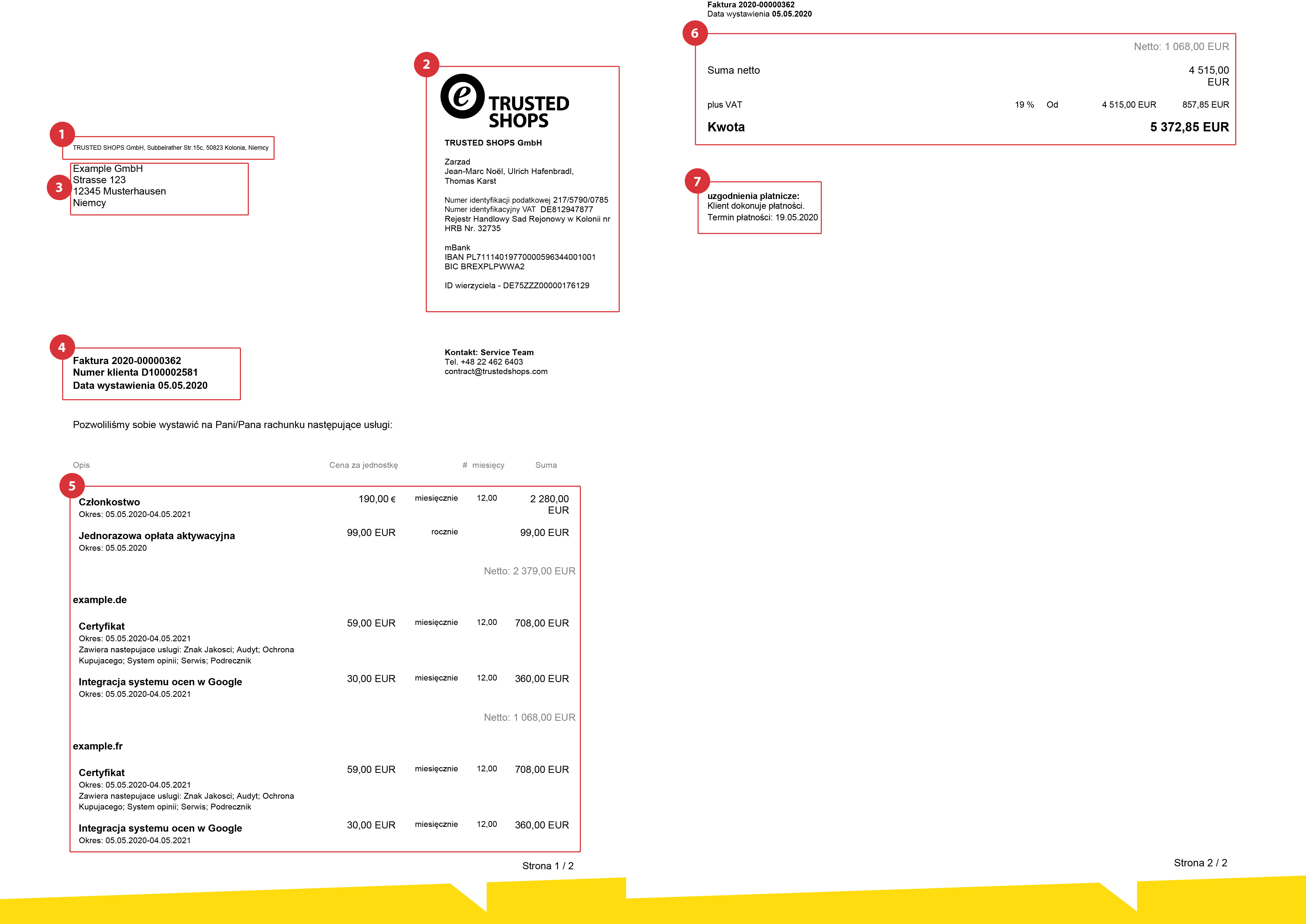Click the 'Suma' column header

point(546,465)
